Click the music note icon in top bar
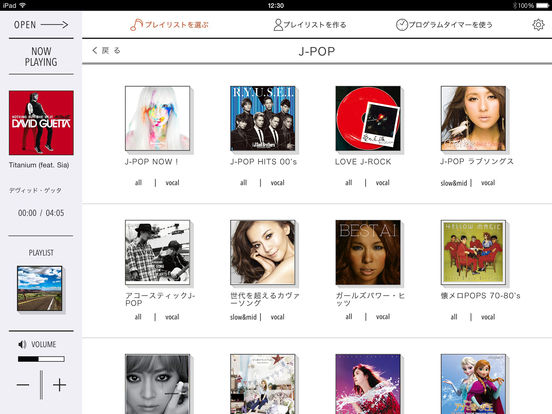The image size is (552, 414). coord(136,25)
